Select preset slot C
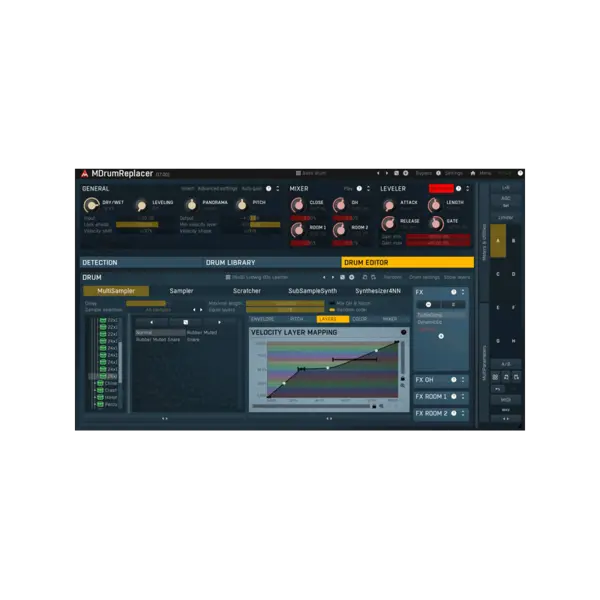 [498, 274]
